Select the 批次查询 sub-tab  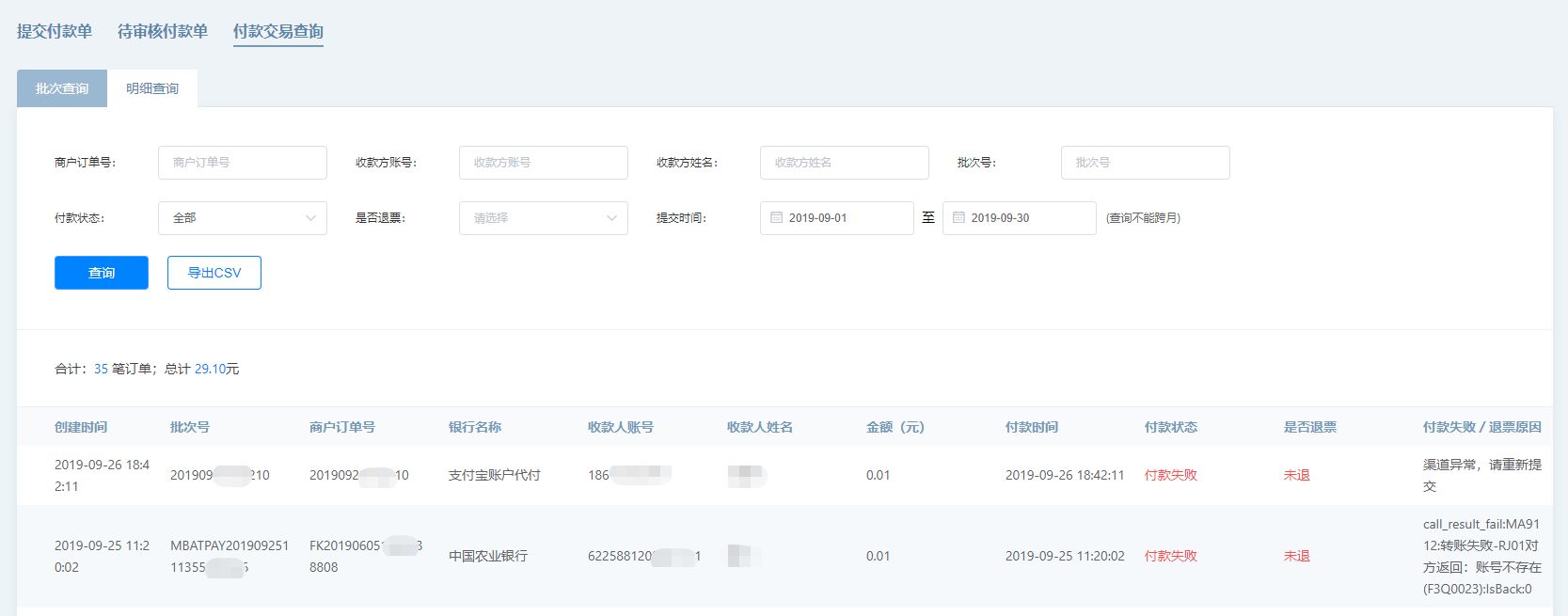coord(62,88)
